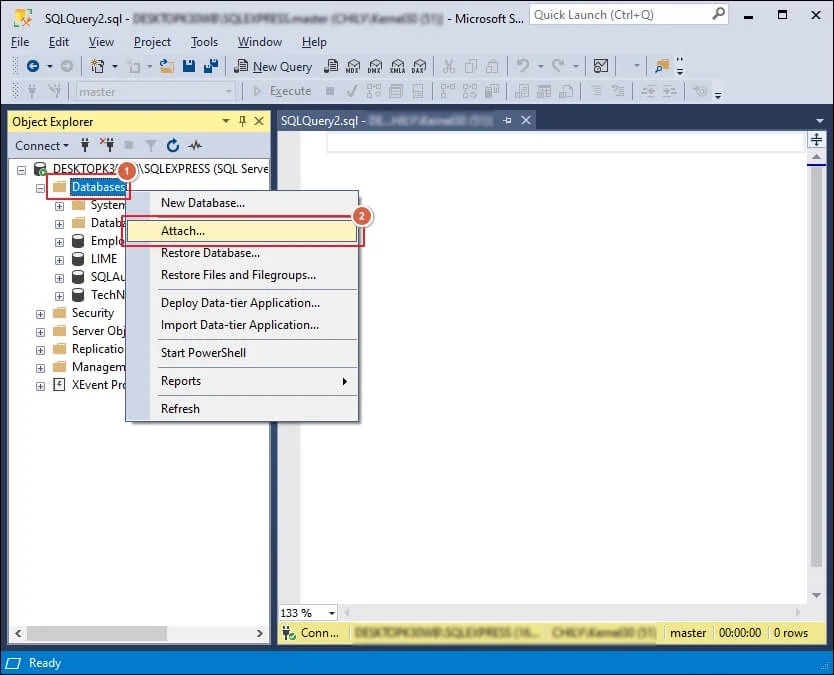This screenshot has height=675, width=834.
Task: Close the Object Explorer panel
Action: [x=259, y=121]
